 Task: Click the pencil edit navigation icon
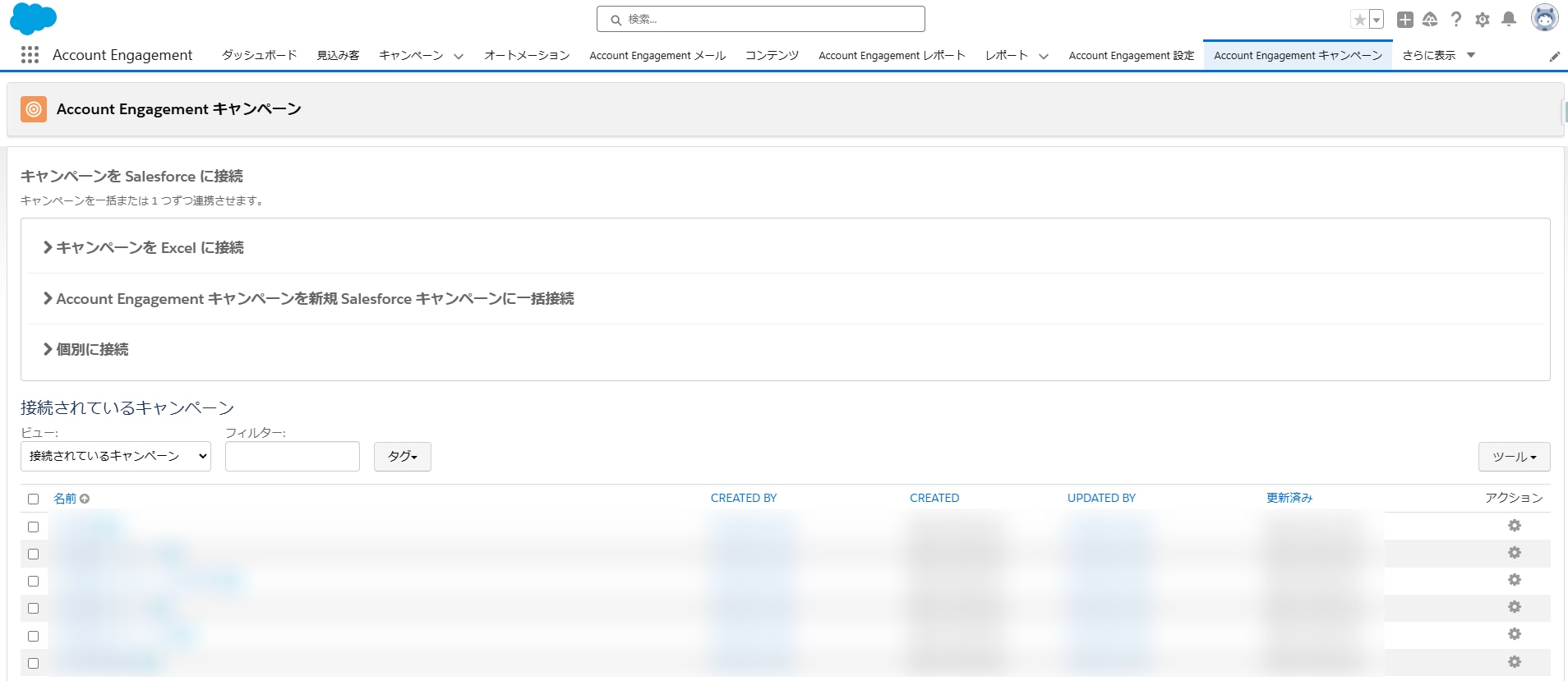(1555, 56)
